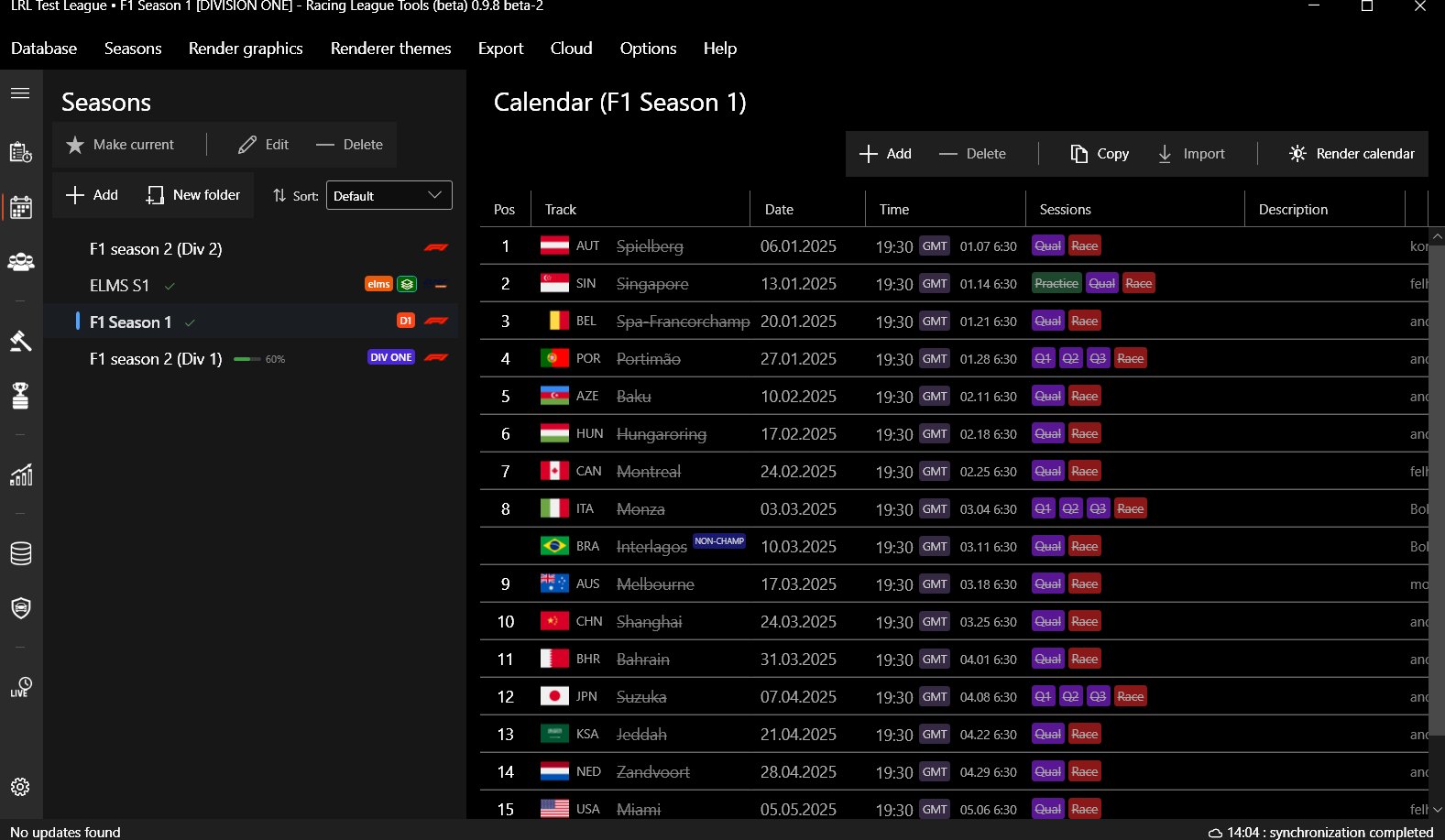
Task: Click the Copy calendar button
Action: (1100, 154)
